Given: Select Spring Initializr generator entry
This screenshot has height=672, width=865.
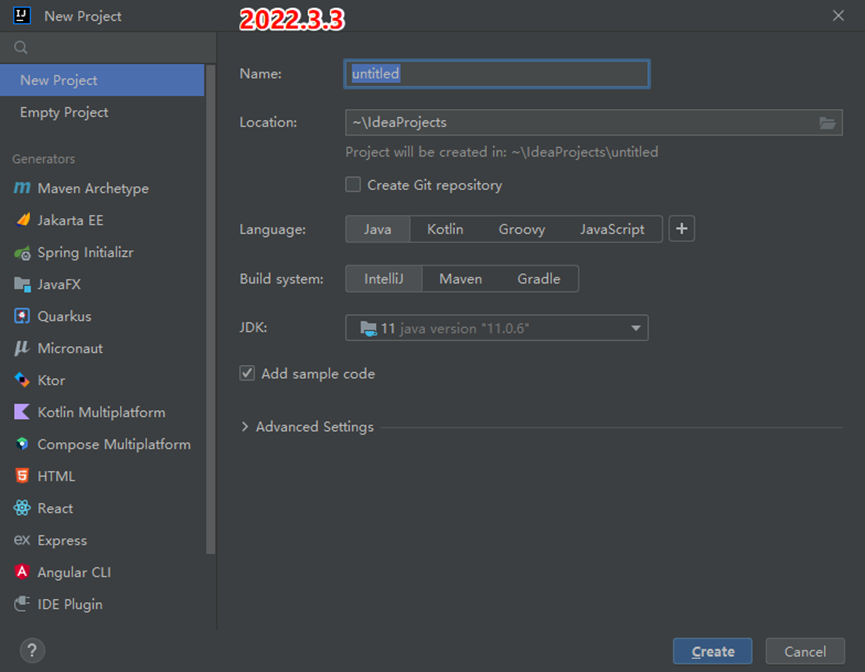Looking at the screenshot, I should tap(102, 252).
